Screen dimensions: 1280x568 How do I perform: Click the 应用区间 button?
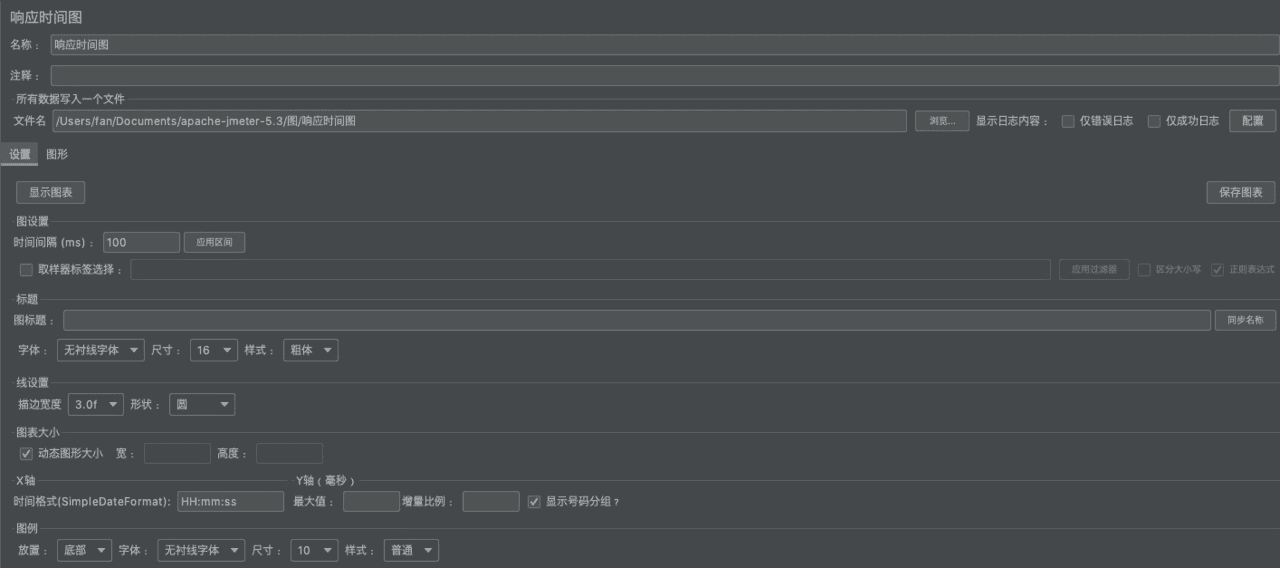point(214,242)
